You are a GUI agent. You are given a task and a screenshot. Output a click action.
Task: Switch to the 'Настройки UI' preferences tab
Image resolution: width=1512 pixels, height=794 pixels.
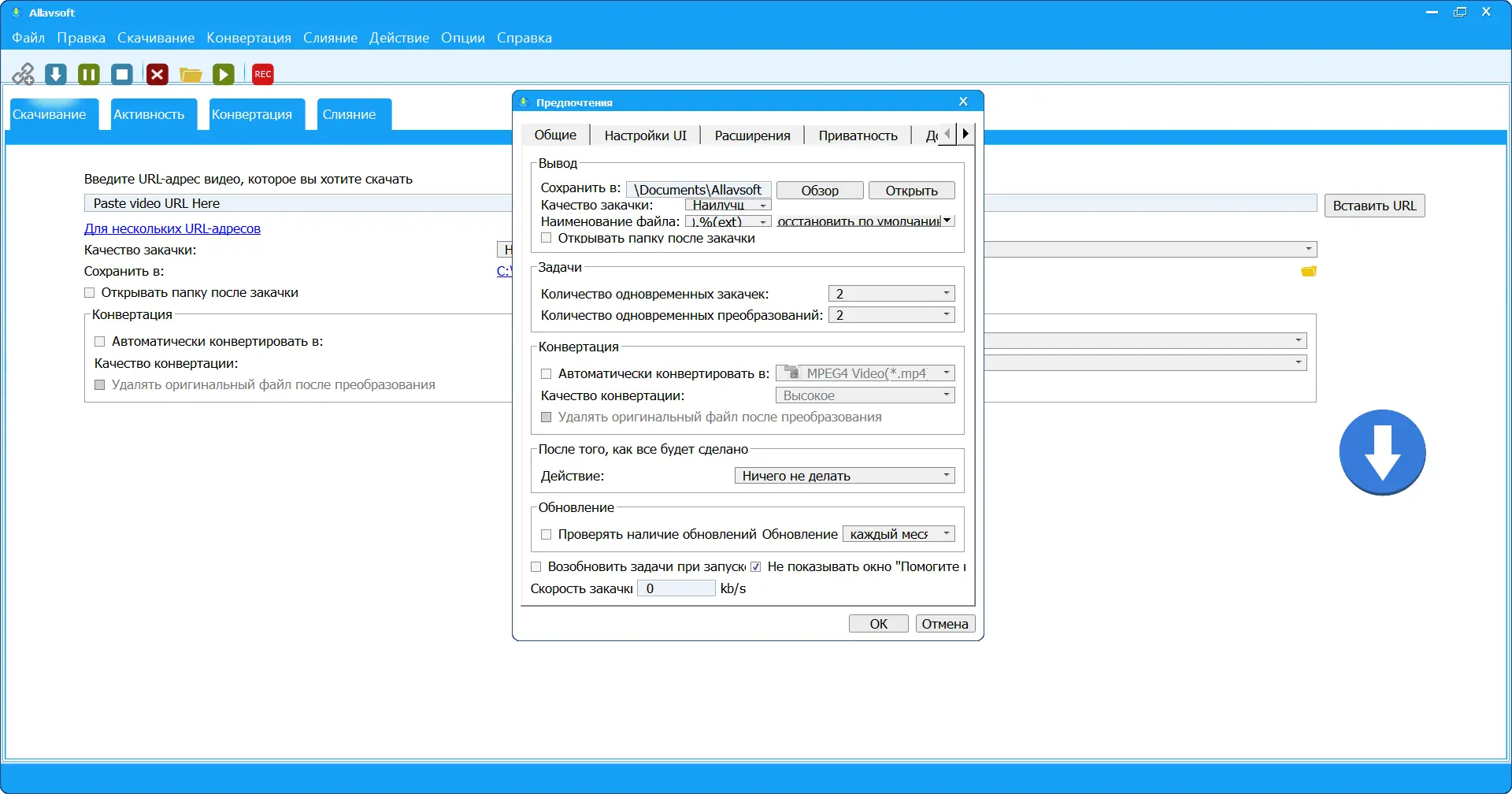click(x=646, y=135)
